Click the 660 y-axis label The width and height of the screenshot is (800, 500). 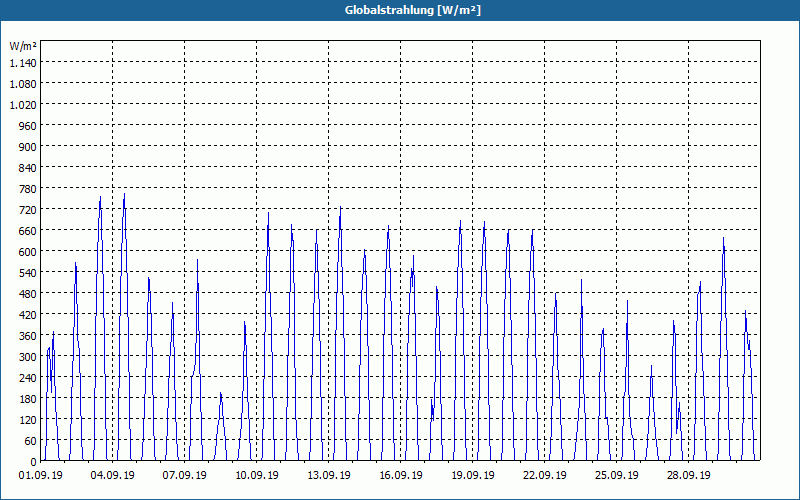[29, 231]
